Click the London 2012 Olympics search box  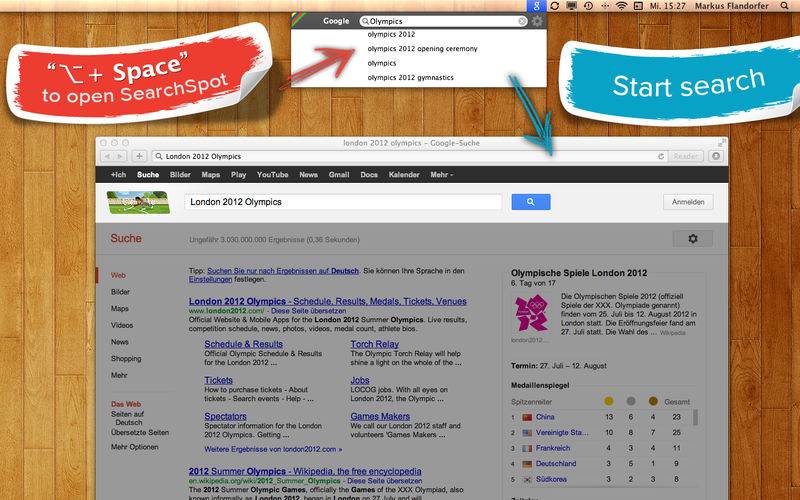343,202
